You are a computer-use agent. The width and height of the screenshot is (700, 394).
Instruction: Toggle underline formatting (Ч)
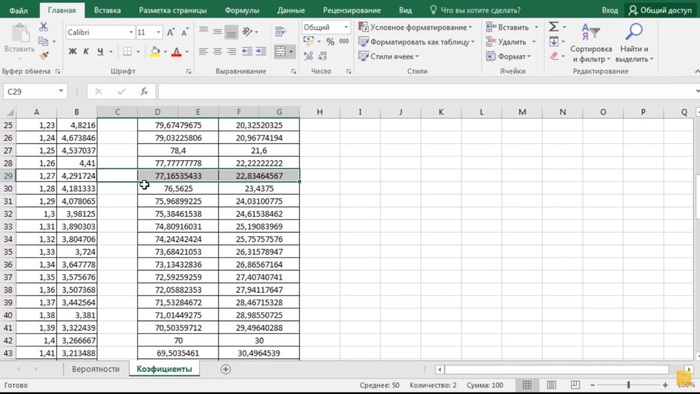click(100, 52)
